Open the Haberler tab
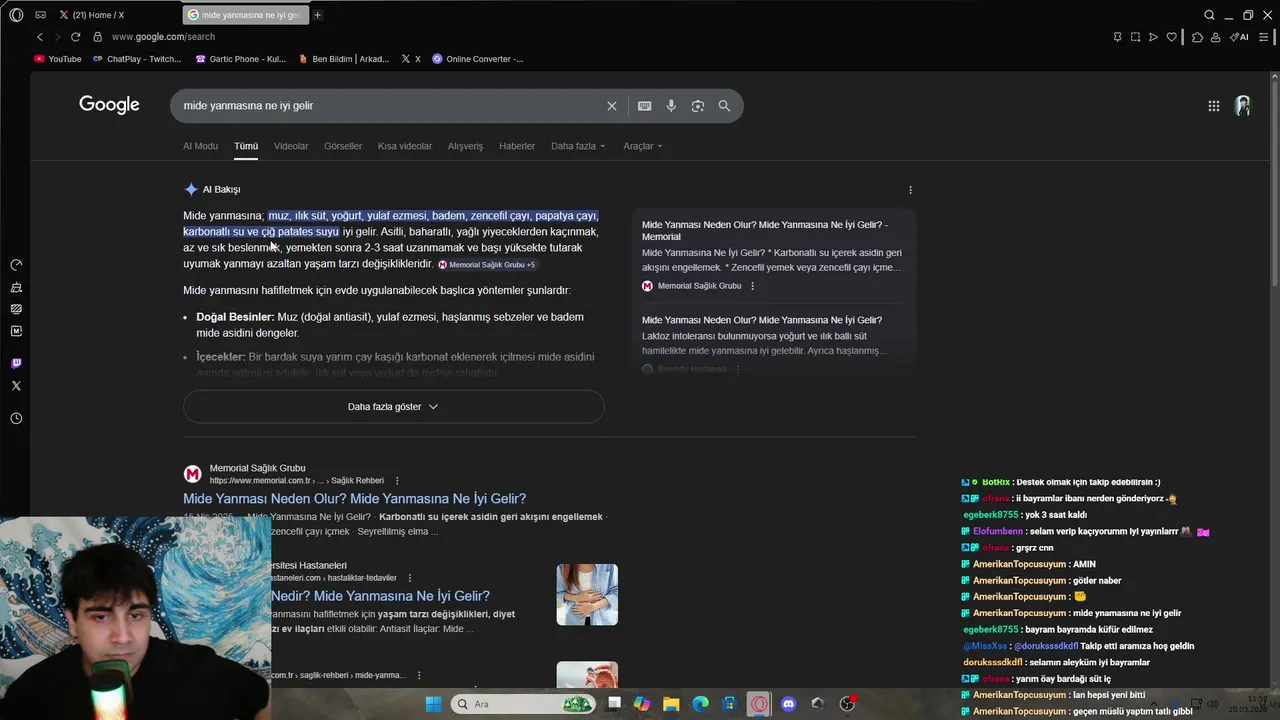 point(517,146)
